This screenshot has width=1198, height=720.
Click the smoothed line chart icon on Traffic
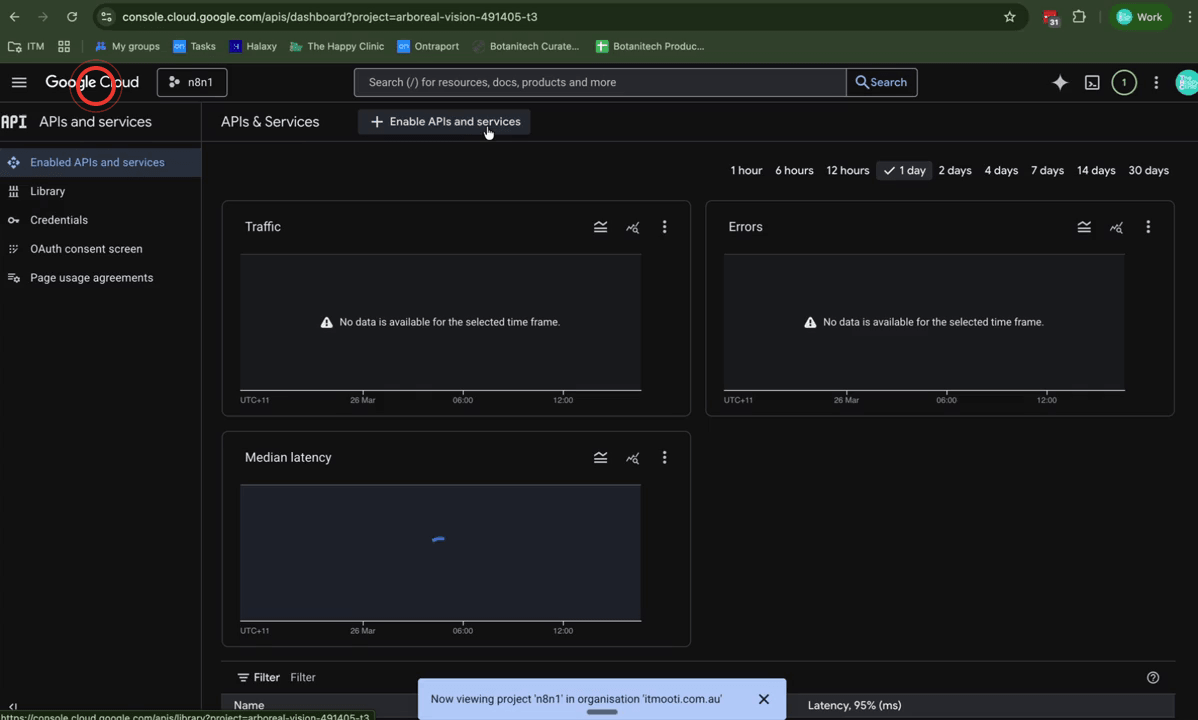[x=600, y=227]
